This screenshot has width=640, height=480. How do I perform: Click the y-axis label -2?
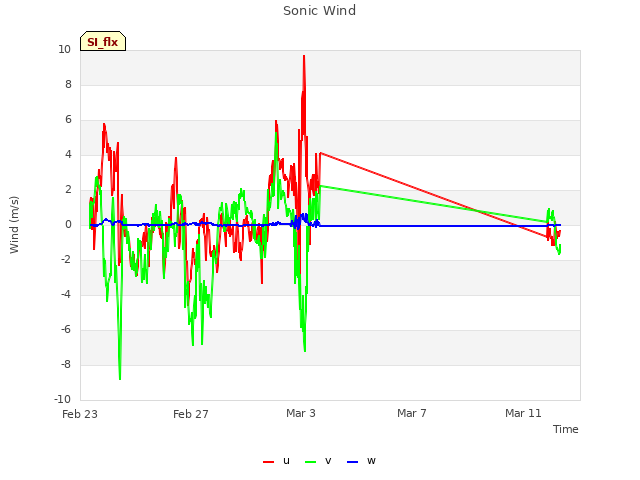click(x=66, y=260)
